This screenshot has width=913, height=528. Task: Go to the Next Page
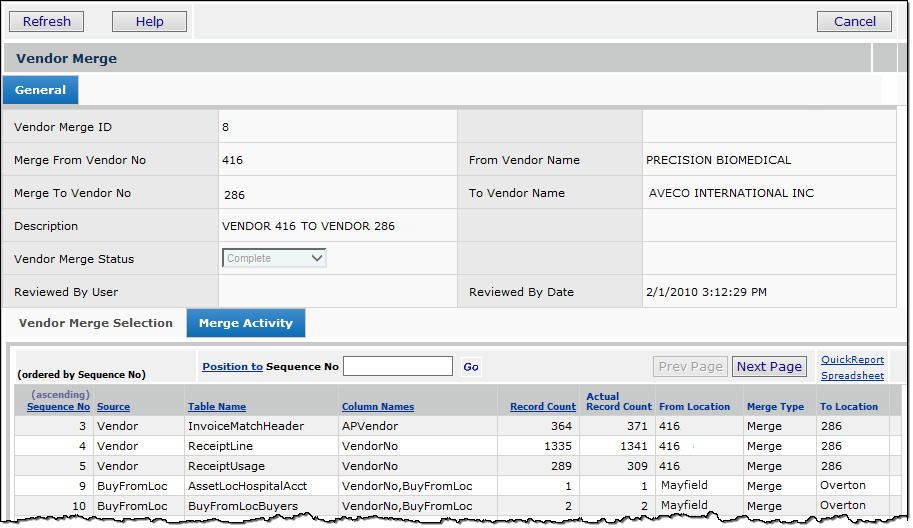769,367
